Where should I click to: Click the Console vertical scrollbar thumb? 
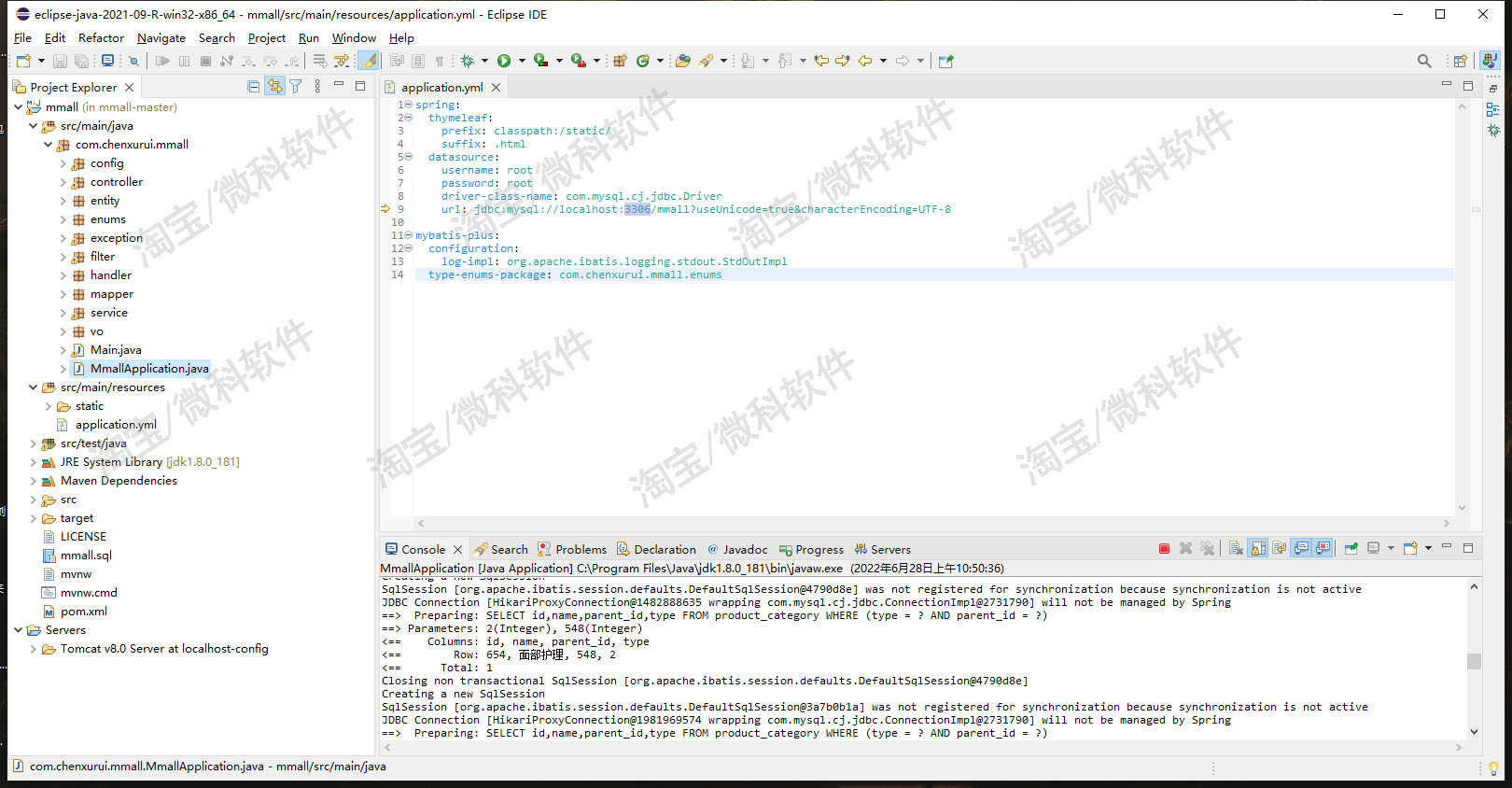pos(1474,661)
